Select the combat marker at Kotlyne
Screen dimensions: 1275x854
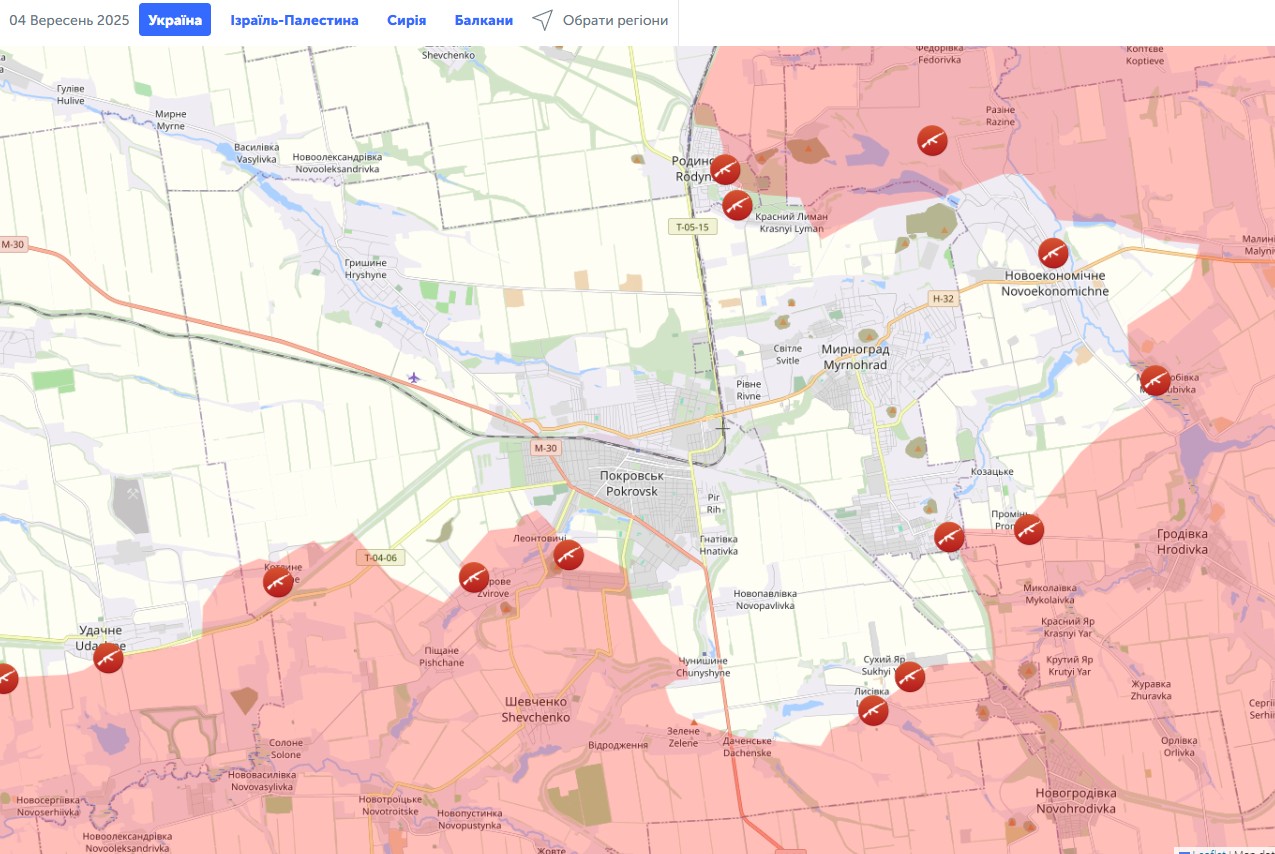click(x=278, y=582)
